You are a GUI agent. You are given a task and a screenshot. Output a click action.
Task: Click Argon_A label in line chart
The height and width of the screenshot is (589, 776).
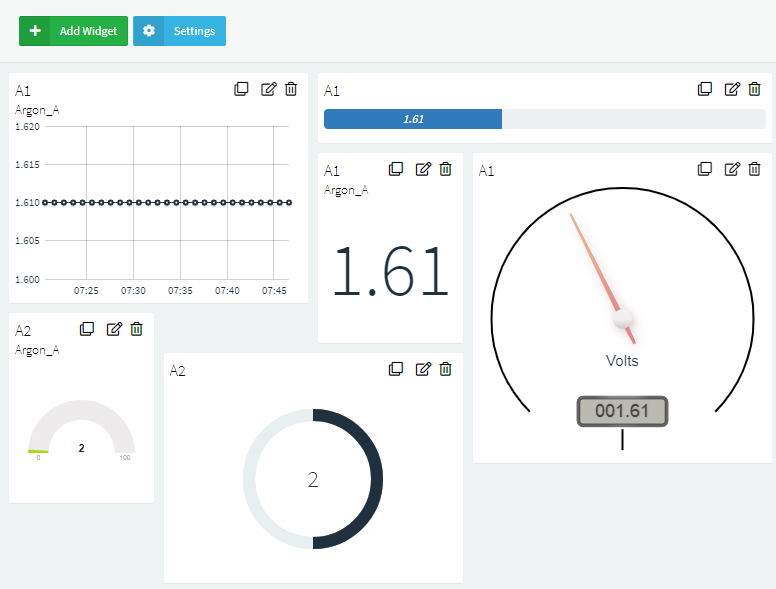(37, 110)
